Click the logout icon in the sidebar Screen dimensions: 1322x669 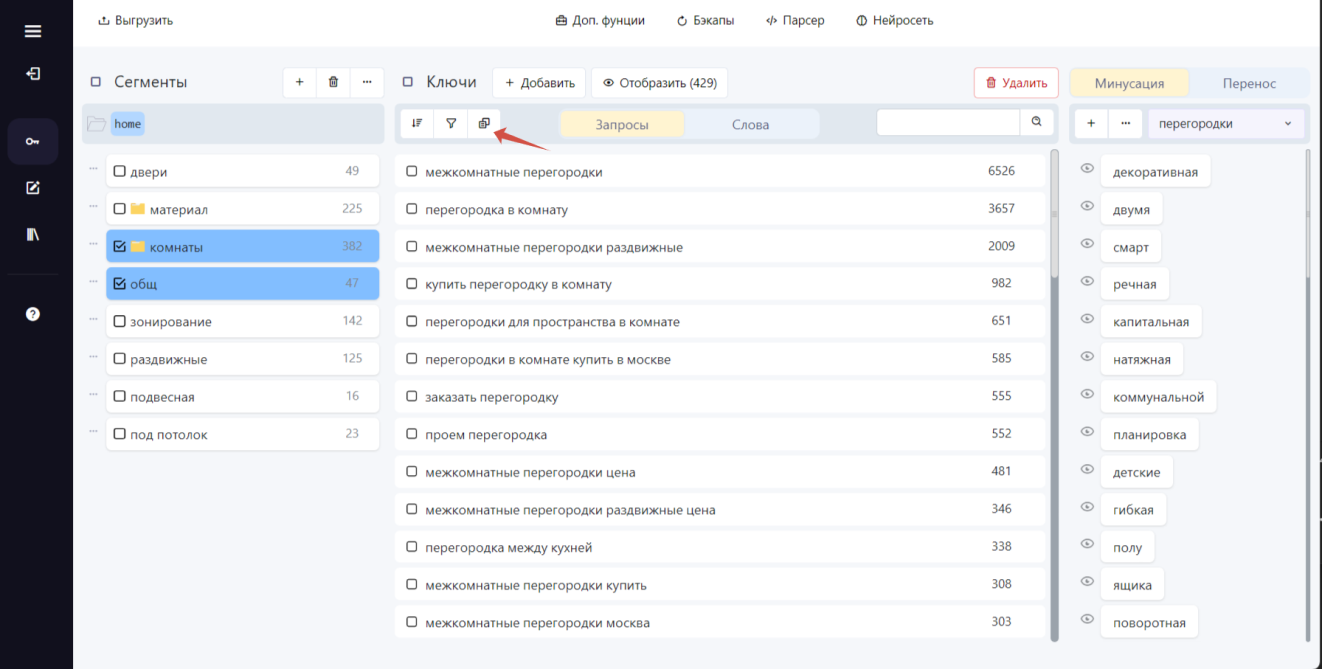click(33, 74)
